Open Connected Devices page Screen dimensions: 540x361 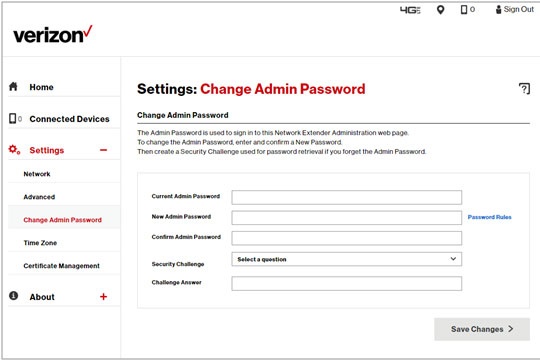(69, 119)
